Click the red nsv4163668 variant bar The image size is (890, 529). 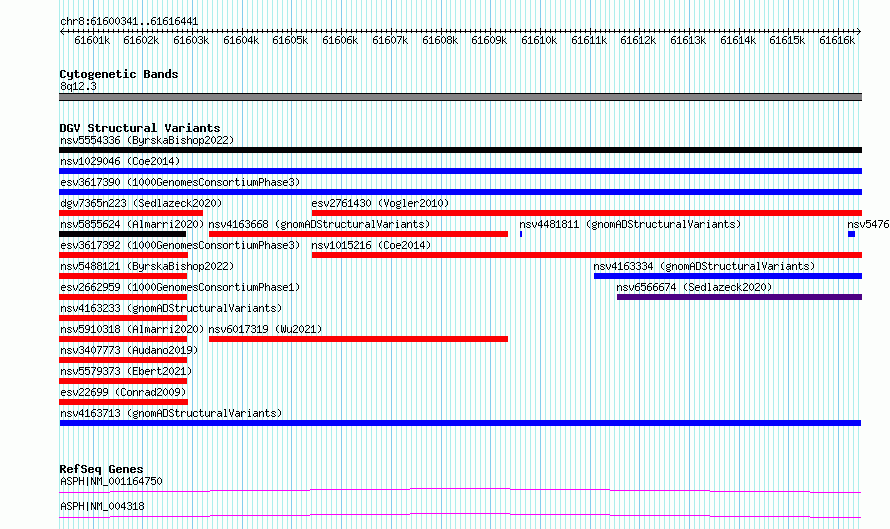pyautogui.click(x=358, y=234)
